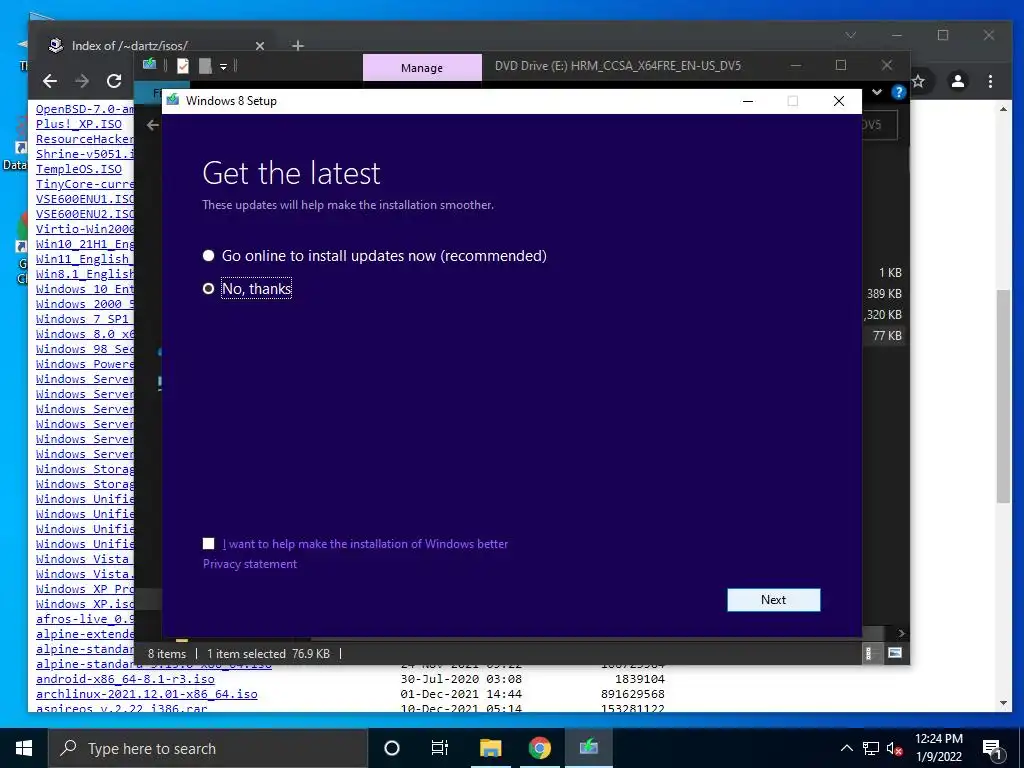This screenshot has height=768, width=1024.
Task: Click the Next button in Setup
Action: (x=773, y=600)
